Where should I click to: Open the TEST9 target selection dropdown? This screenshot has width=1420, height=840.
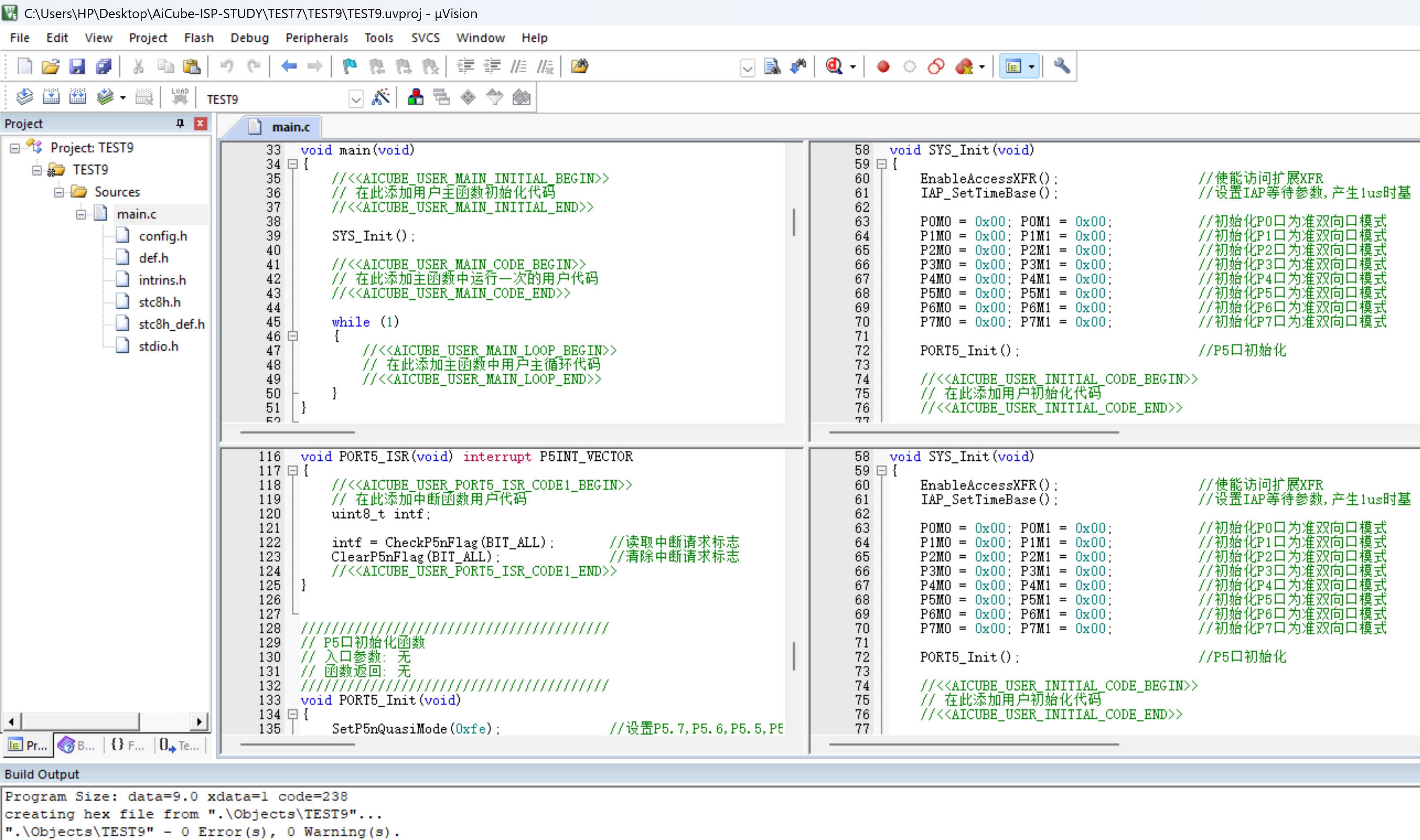tap(355, 100)
